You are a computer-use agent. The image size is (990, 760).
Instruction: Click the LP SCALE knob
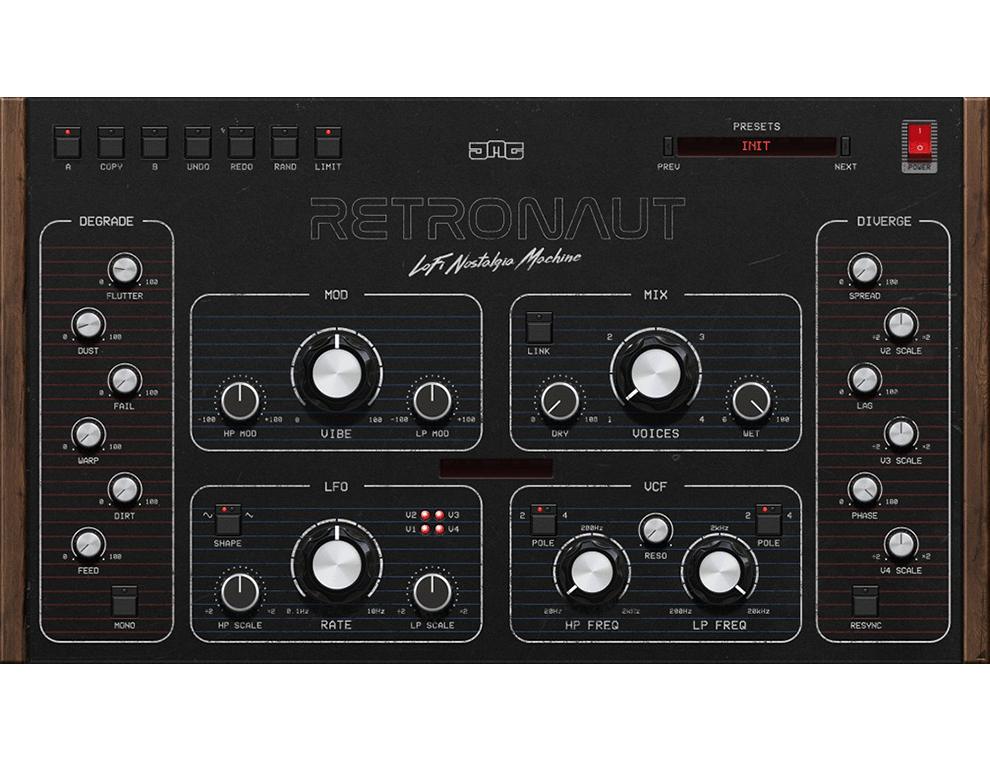pos(432,593)
